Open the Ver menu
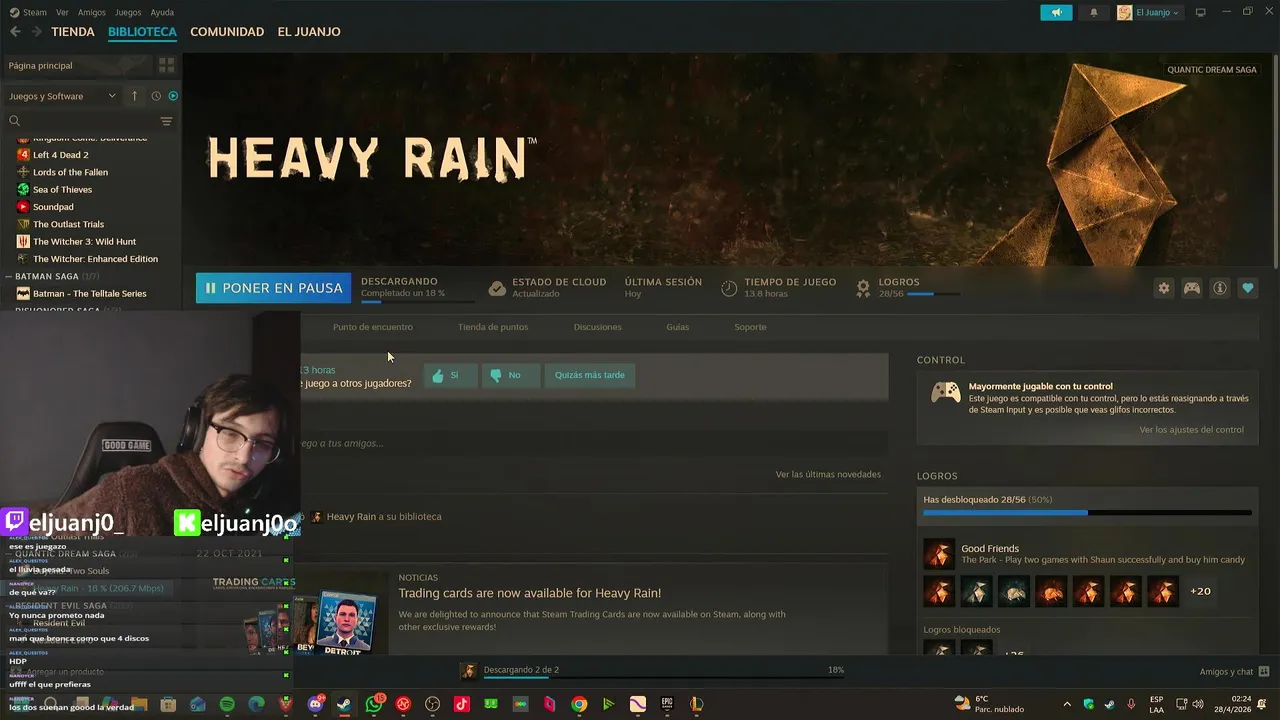 63,12
